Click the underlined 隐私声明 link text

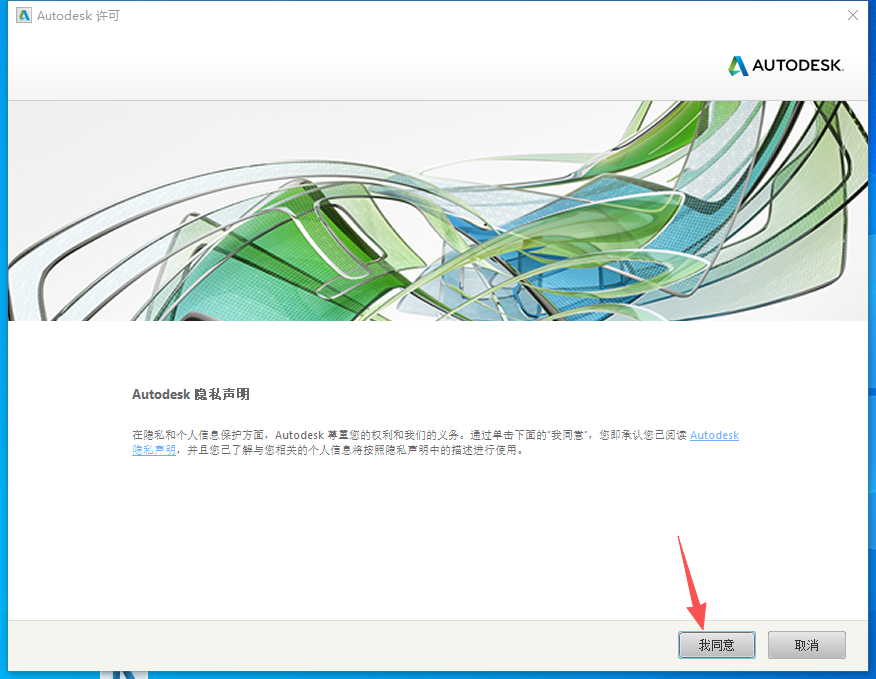pyautogui.click(x=153, y=449)
